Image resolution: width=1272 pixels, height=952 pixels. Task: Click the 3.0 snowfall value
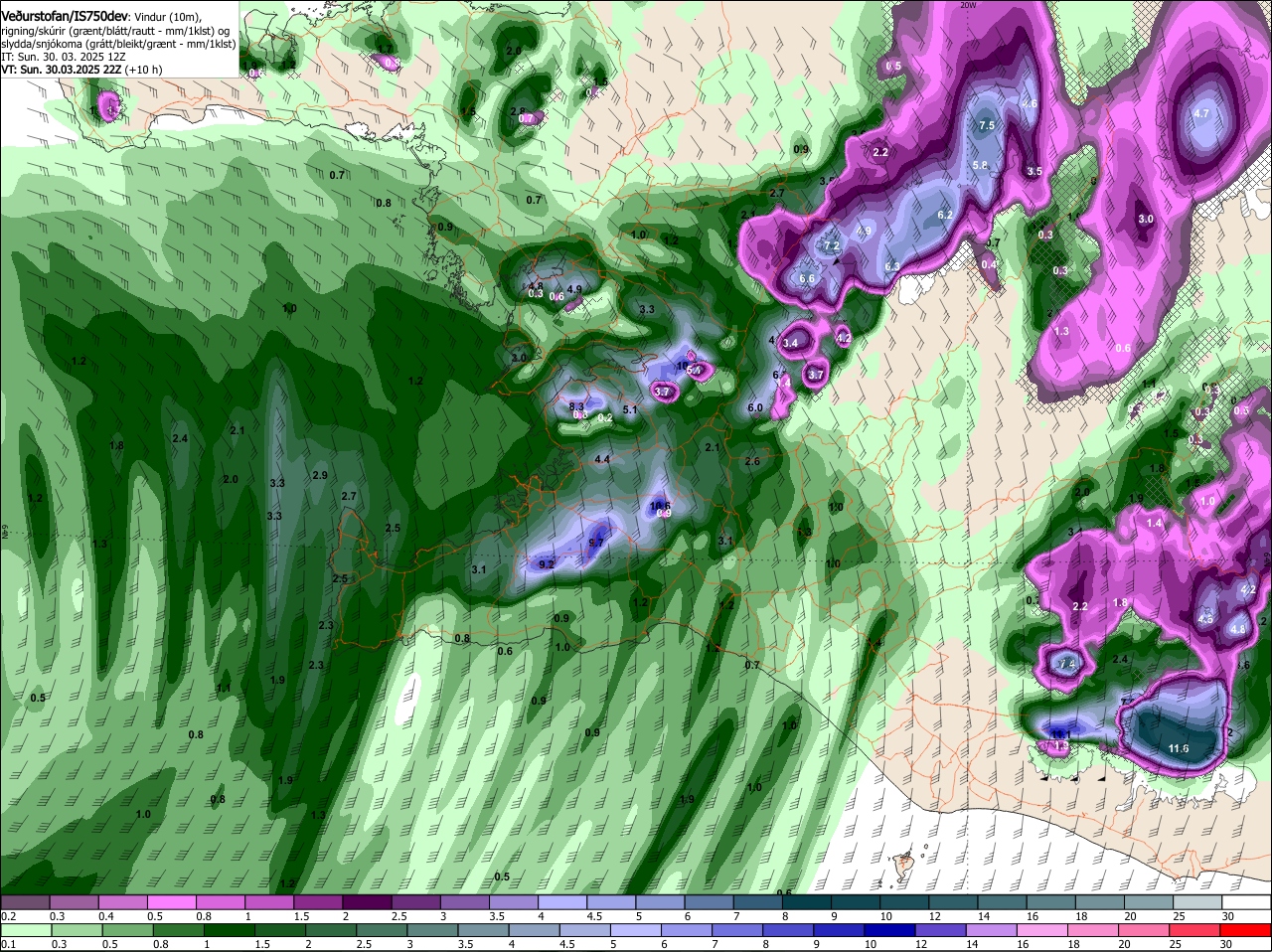point(1146,219)
